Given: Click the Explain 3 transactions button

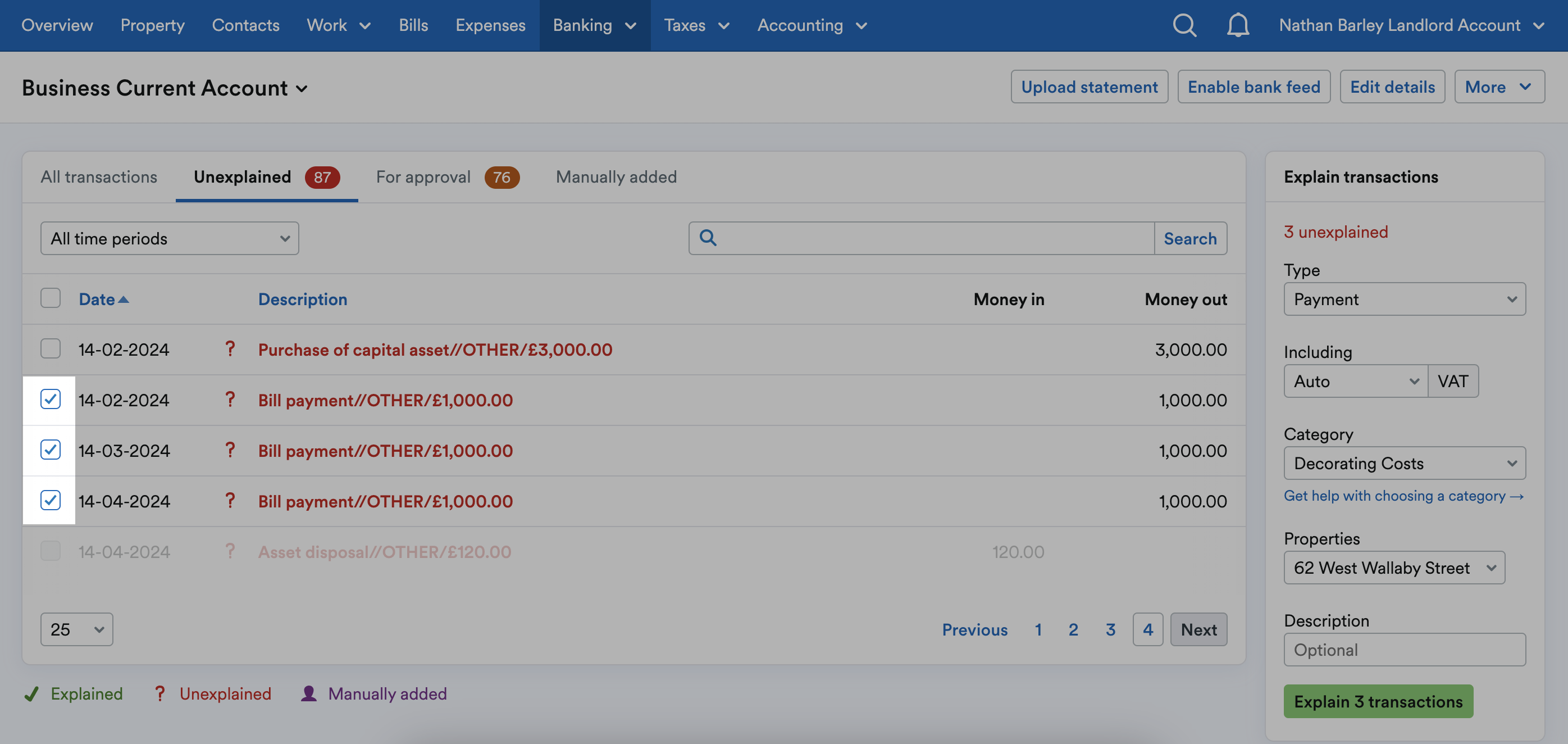Looking at the screenshot, I should point(1378,701).
